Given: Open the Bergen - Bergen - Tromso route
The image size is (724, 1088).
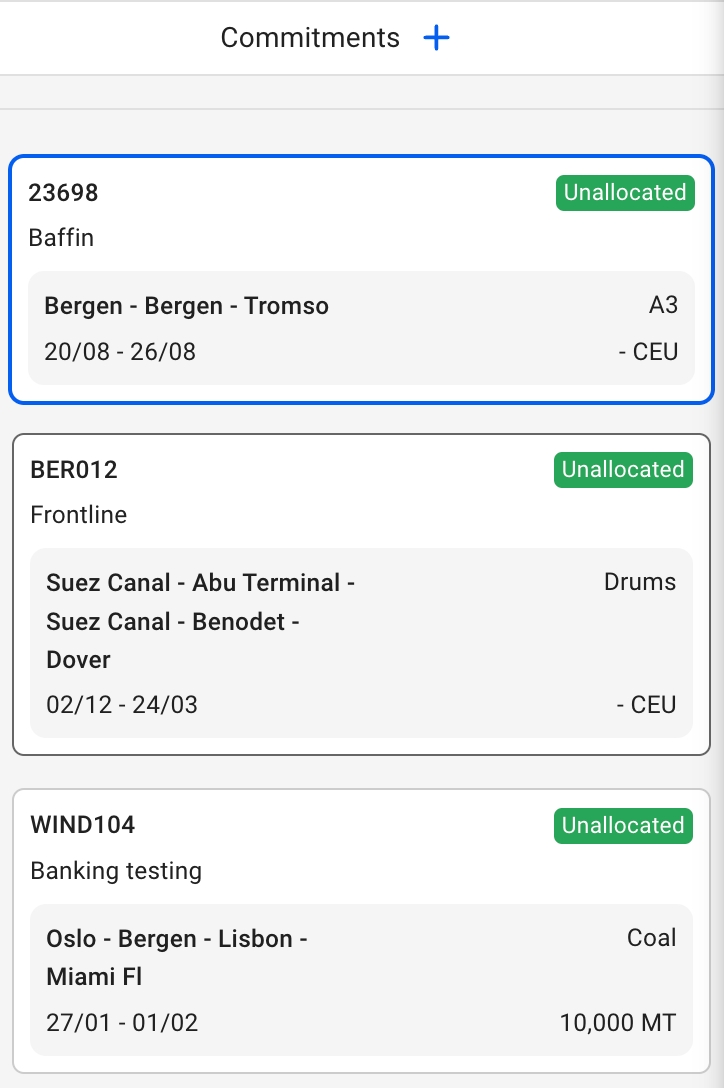Looking at the screenshot, I should (186, 306).
